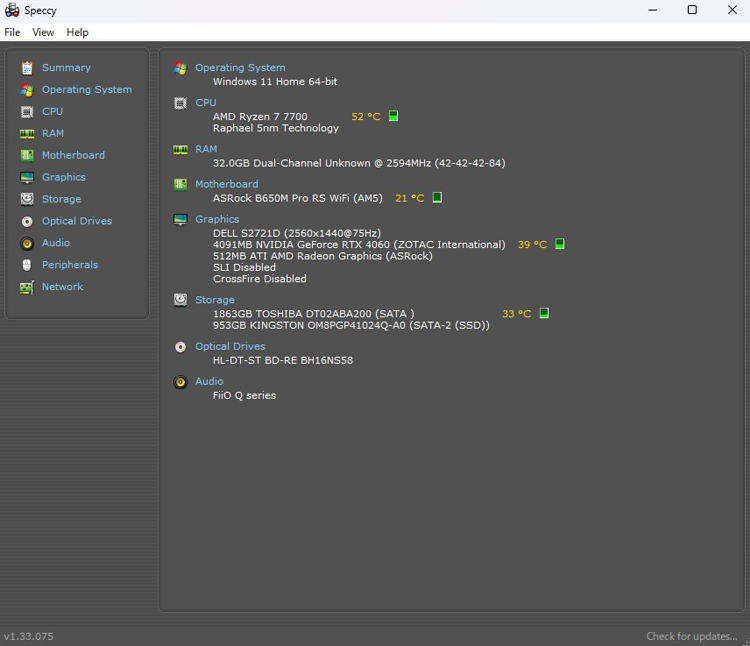The height and width of the screenshot is (646, 750).
Task: Open Motherboard via its sidebar icon
Action: (27, 156)
